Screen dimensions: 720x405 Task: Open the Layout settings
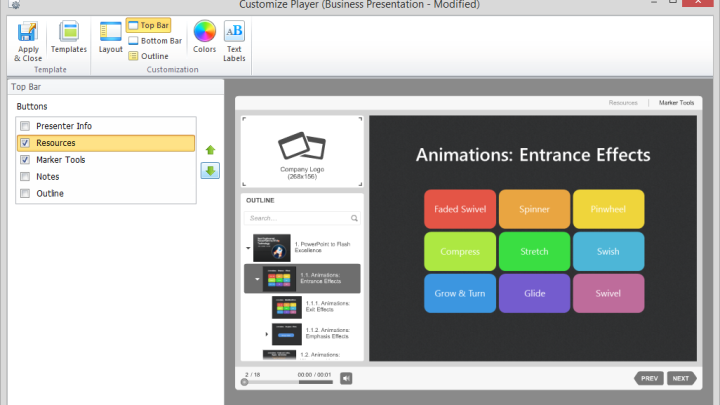coord(111,38)
